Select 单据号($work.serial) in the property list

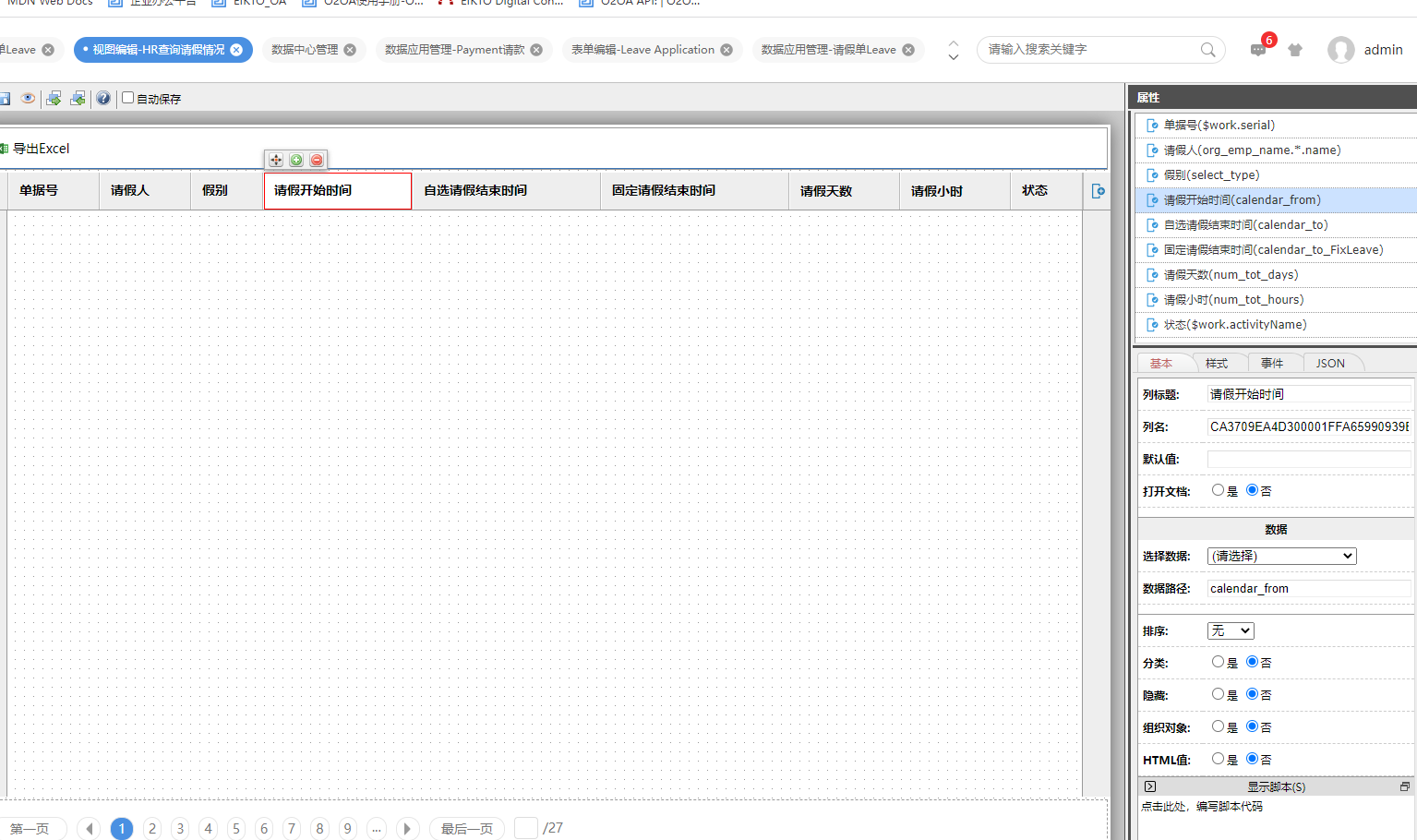click(x=1276, y=125)
